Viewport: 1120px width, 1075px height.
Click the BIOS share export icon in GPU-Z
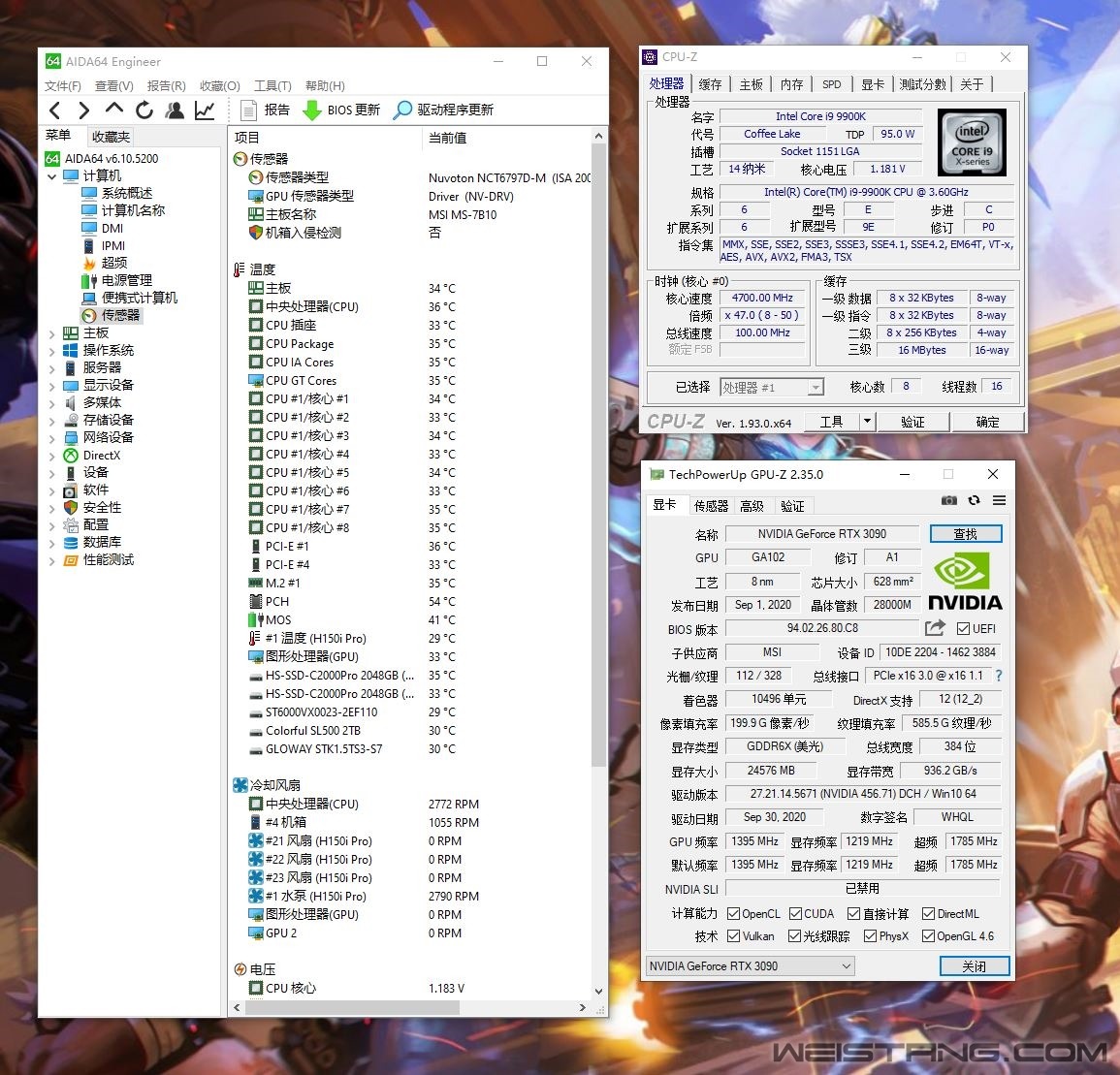(935, 628)
